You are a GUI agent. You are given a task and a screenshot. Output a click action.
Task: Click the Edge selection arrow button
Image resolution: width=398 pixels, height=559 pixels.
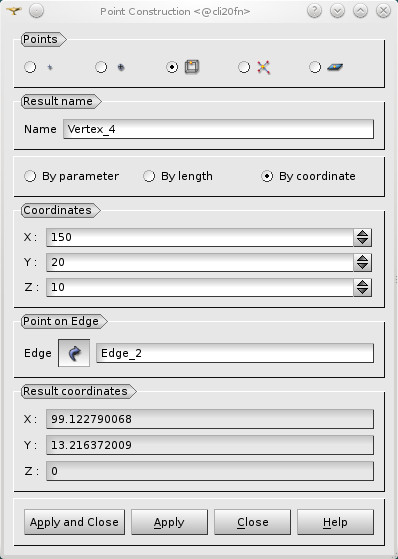click(74, 353)
